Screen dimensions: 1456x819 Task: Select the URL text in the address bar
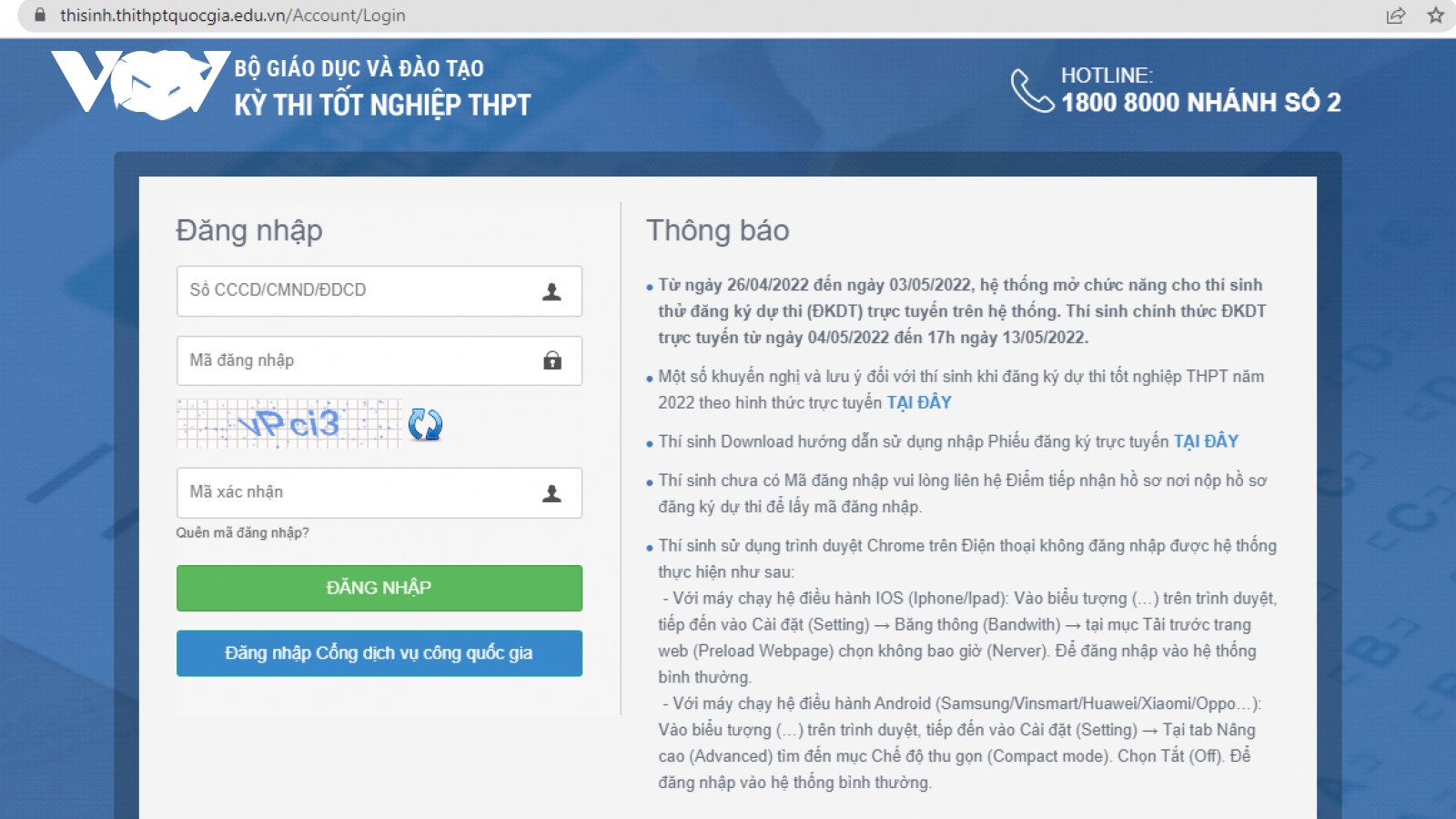233,15
